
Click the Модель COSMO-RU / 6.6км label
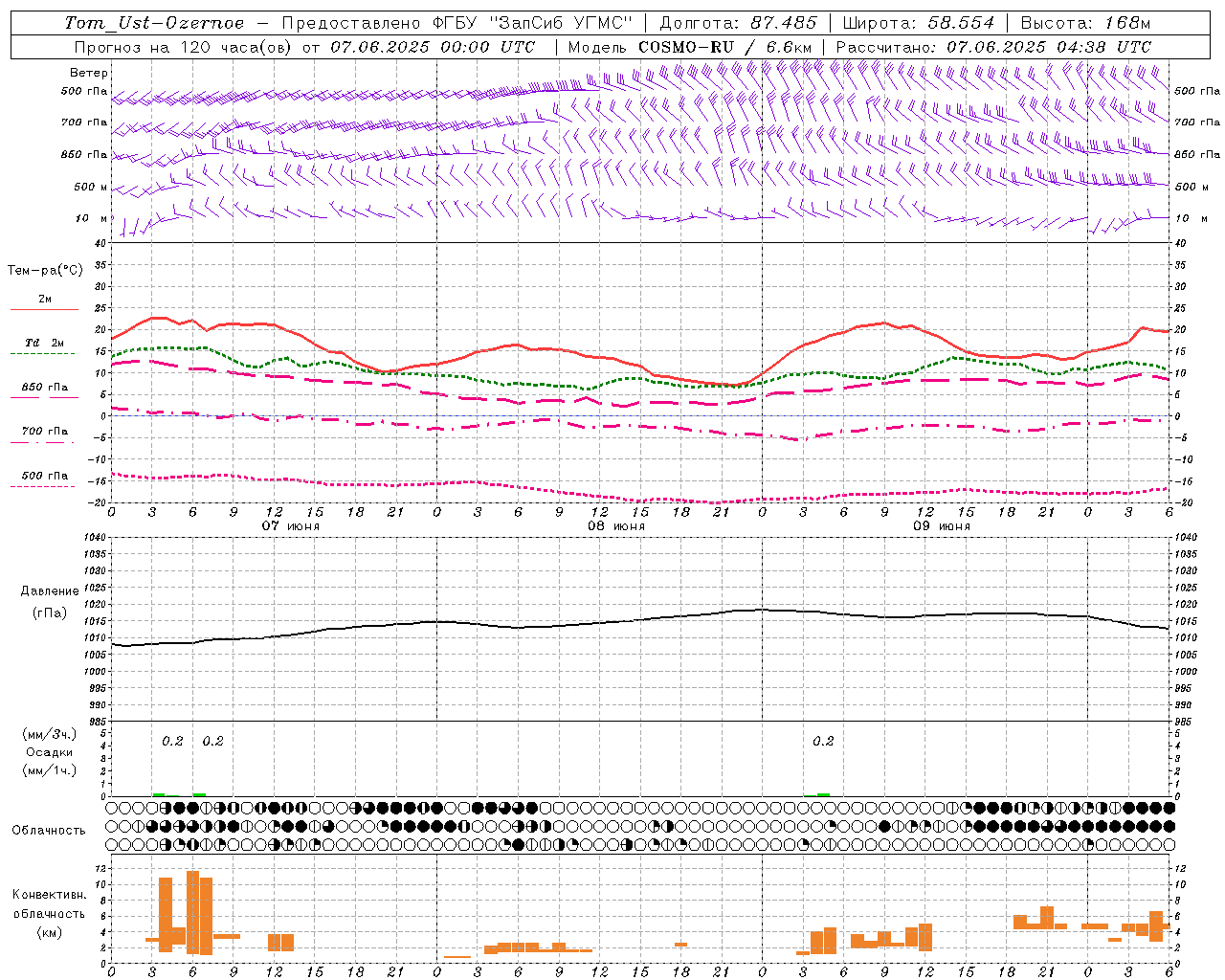tap(690, 47)
